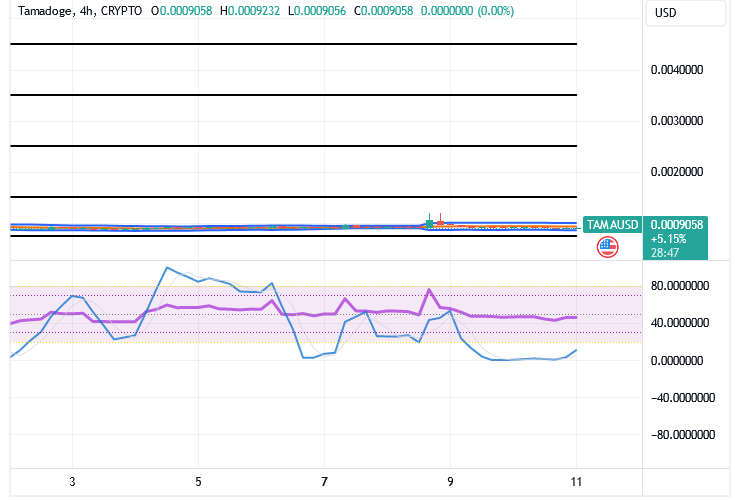Click the 28:47 countdown timer

[x=664, y=253]
